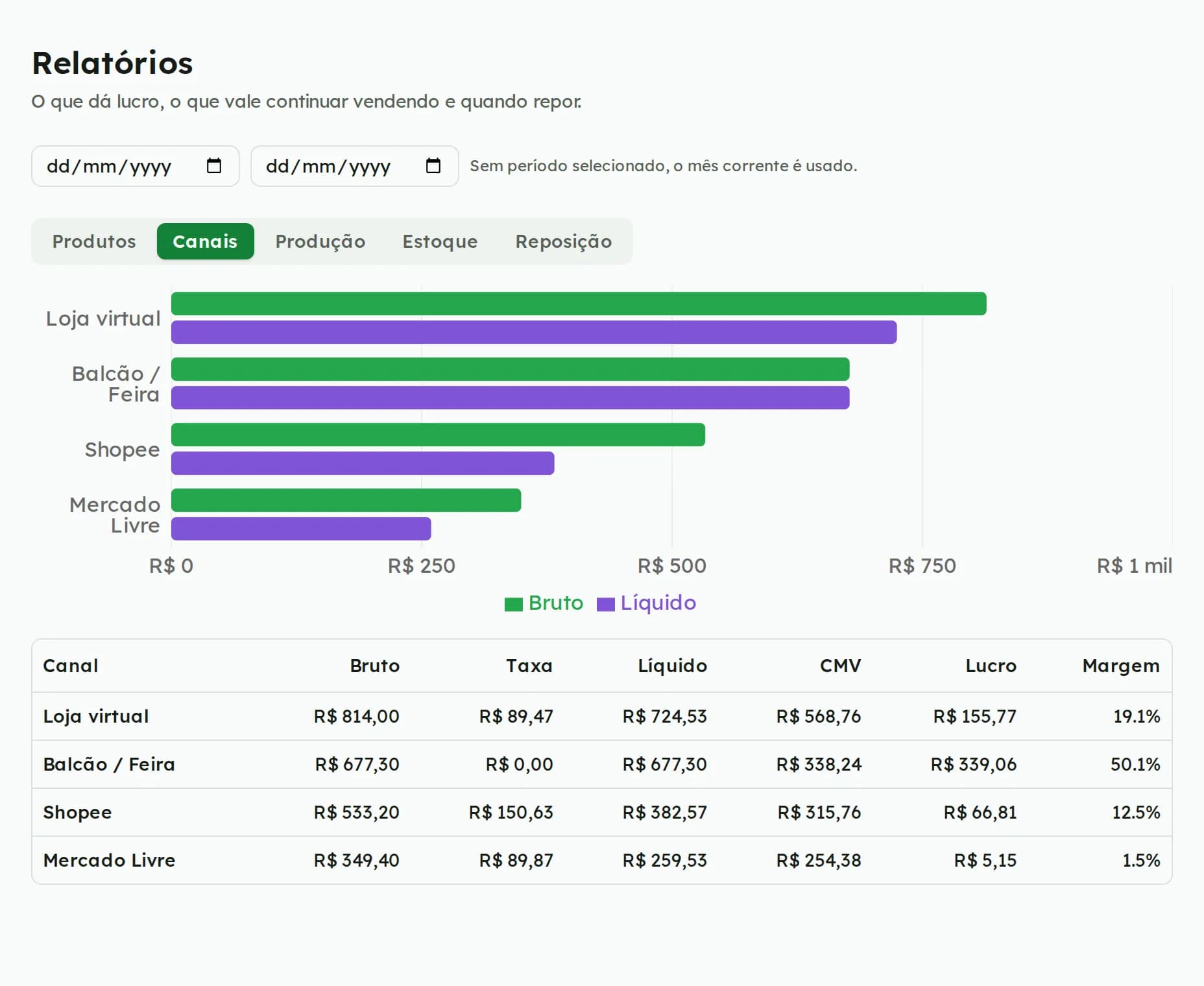Click the R$ 315,76 CMV value
The width and height of the screenshot is (1204, 986).
[819, 812]
